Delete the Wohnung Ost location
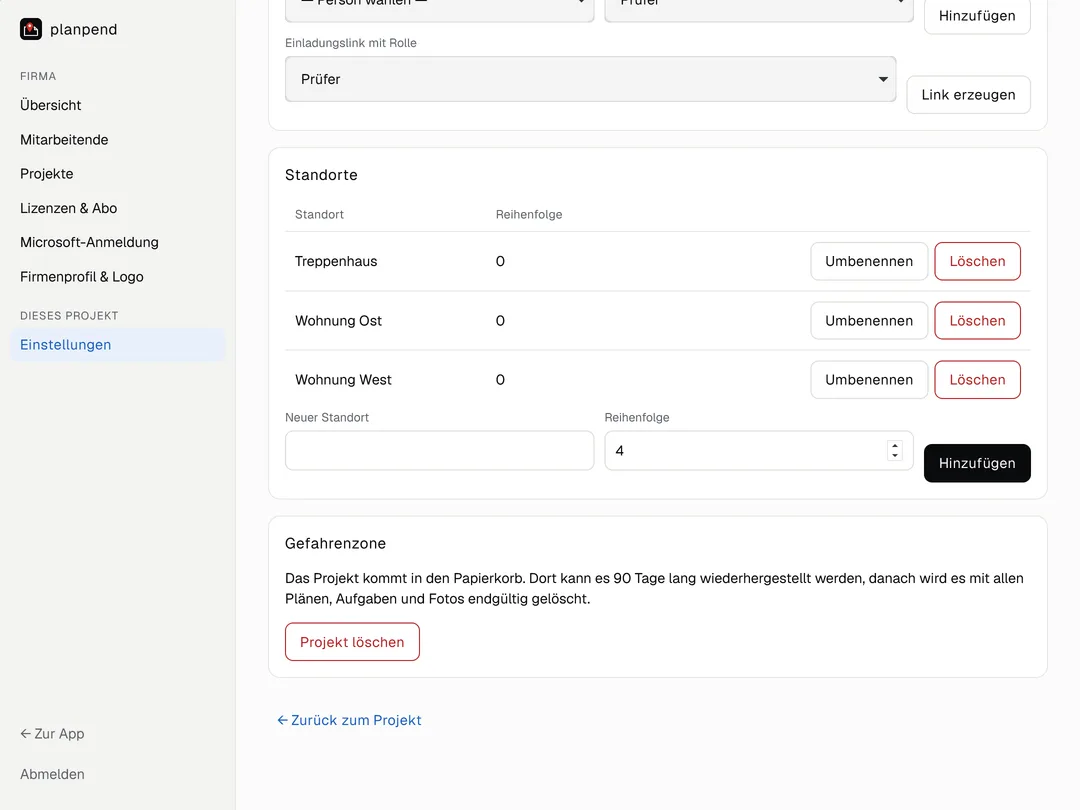Screen dimensions: 1080x810 click(x=977, y=320)
